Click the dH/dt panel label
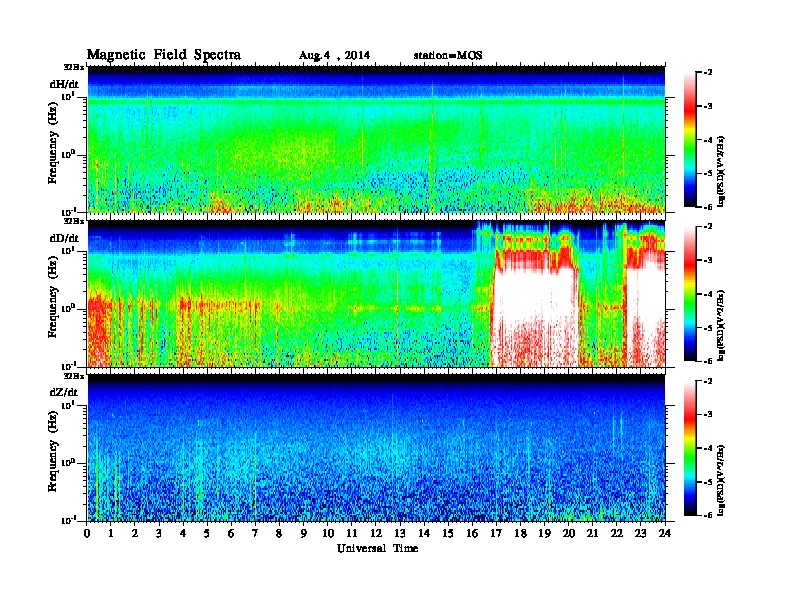This screenshot has height=612, width=792. 64,84
